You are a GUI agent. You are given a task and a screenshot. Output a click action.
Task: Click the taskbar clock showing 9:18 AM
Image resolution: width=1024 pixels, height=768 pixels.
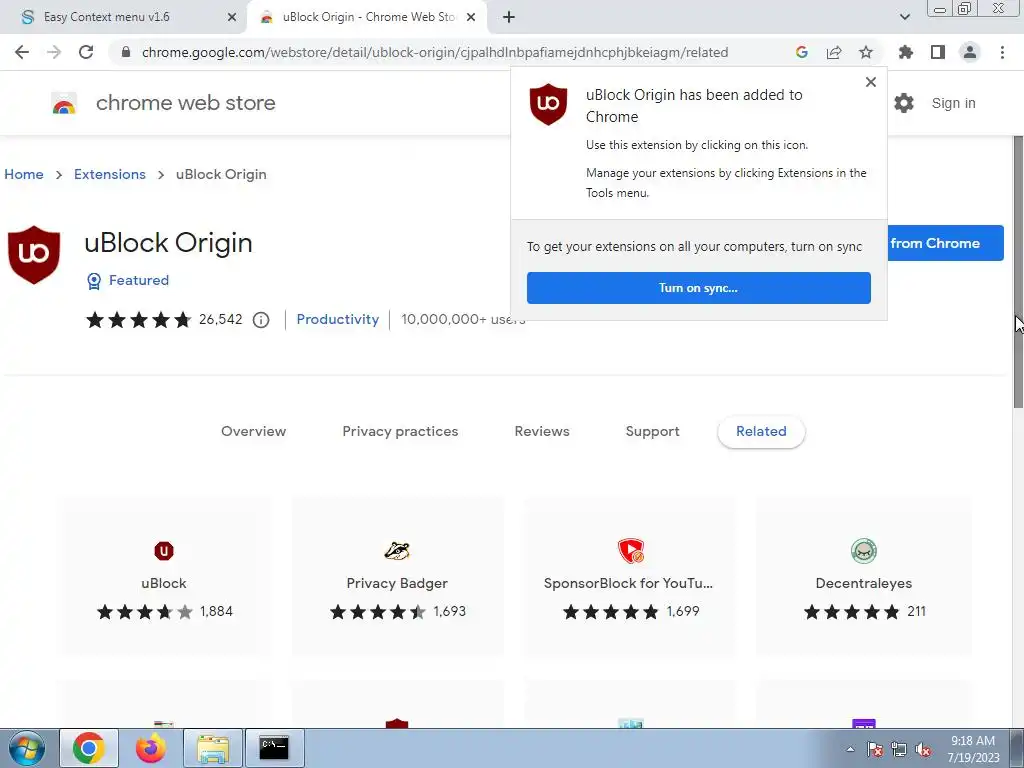pyautogui.click(x=973, y=749)
